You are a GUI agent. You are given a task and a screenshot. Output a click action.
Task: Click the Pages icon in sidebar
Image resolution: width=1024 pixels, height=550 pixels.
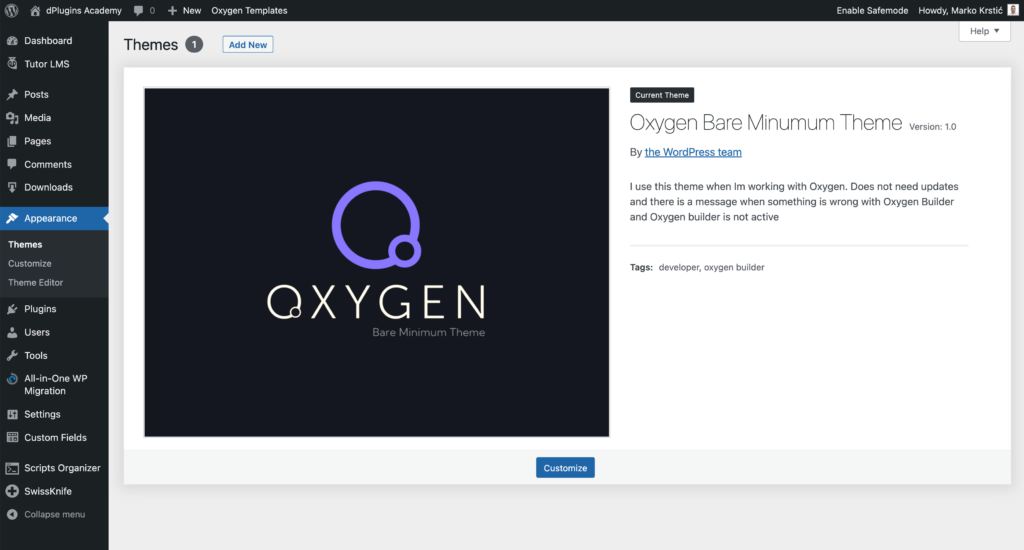(x=12, y=141)
